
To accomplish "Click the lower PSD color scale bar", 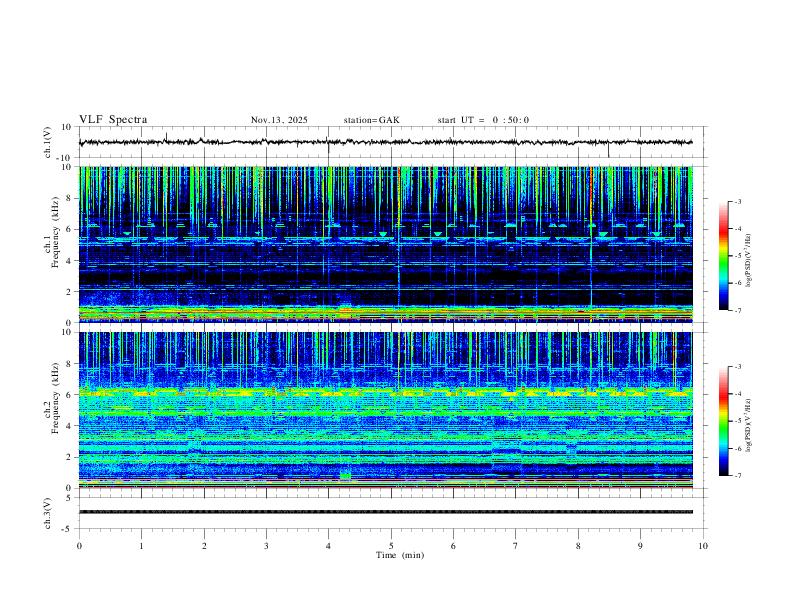I will click(723, 421).
